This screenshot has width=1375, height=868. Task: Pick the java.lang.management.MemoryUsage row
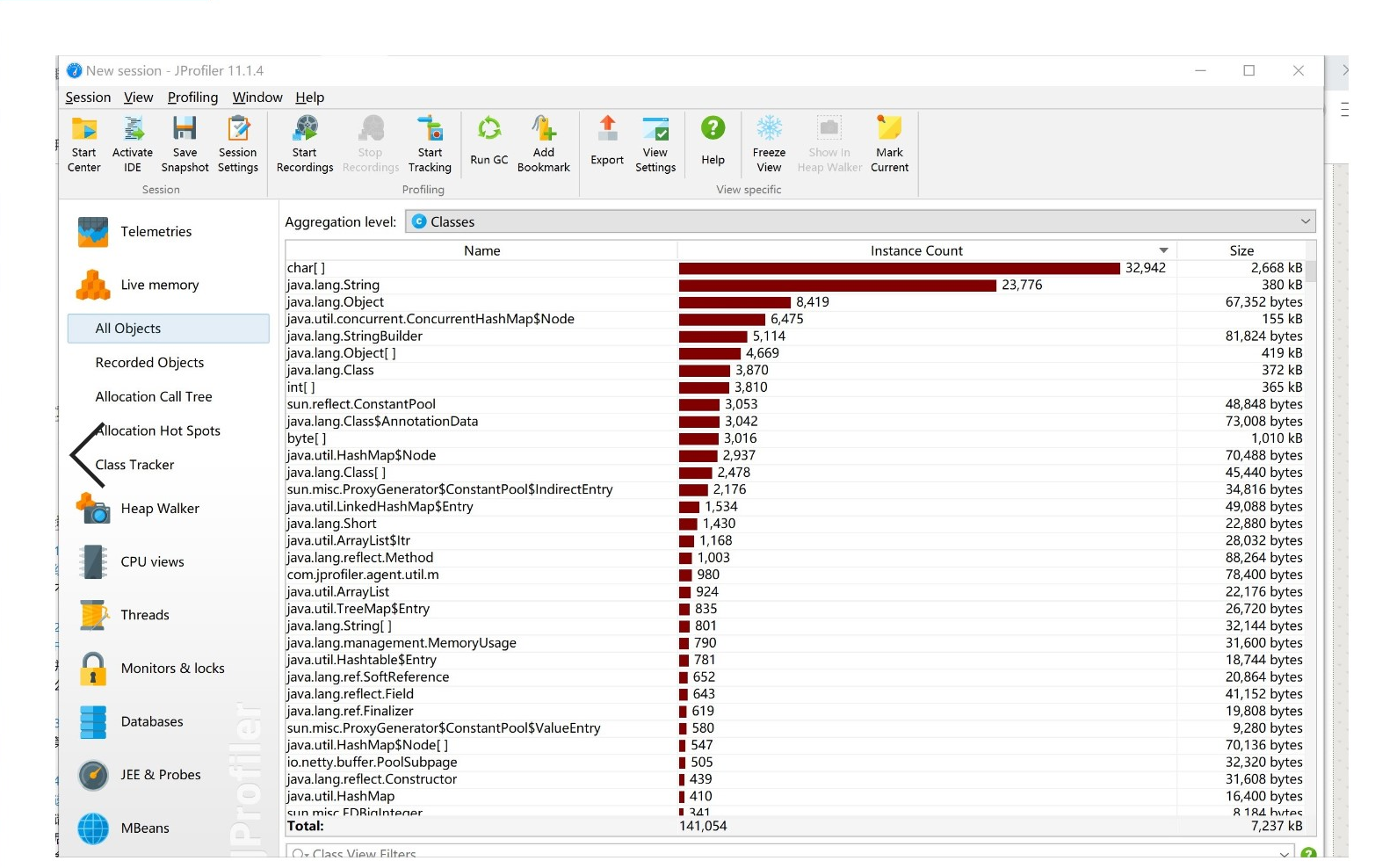(x=795, y=643)
